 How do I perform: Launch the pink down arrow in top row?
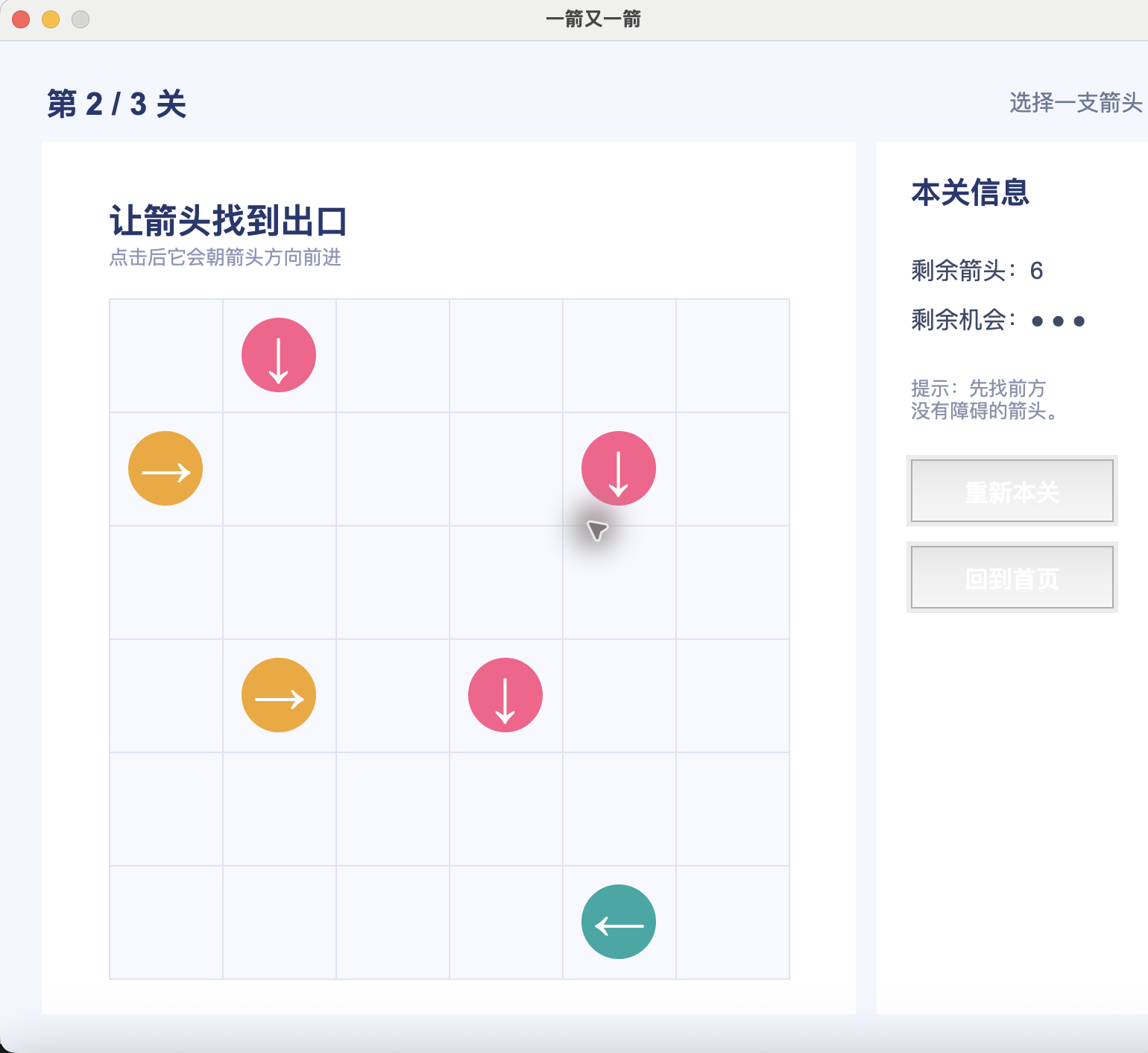279,355
